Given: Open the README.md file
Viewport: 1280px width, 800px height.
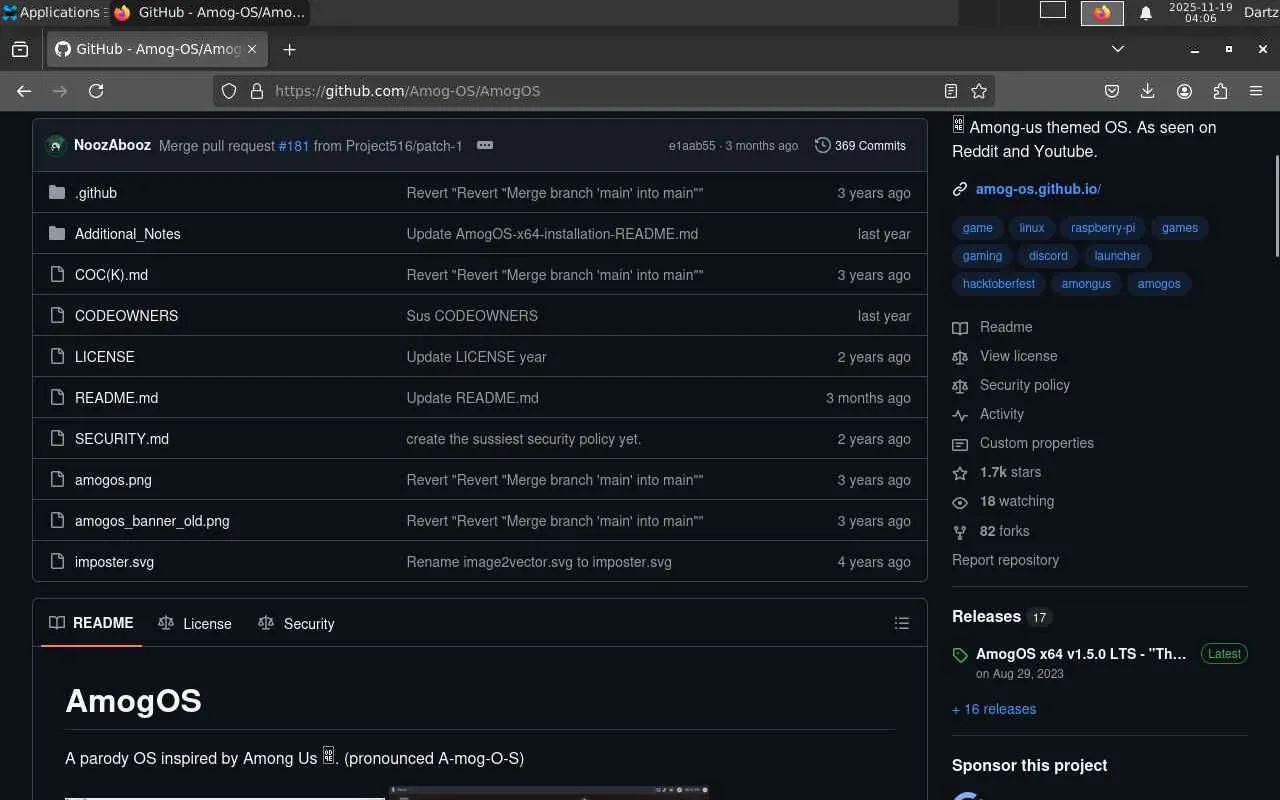Looking at the screenshot, I should click(116, 398).
